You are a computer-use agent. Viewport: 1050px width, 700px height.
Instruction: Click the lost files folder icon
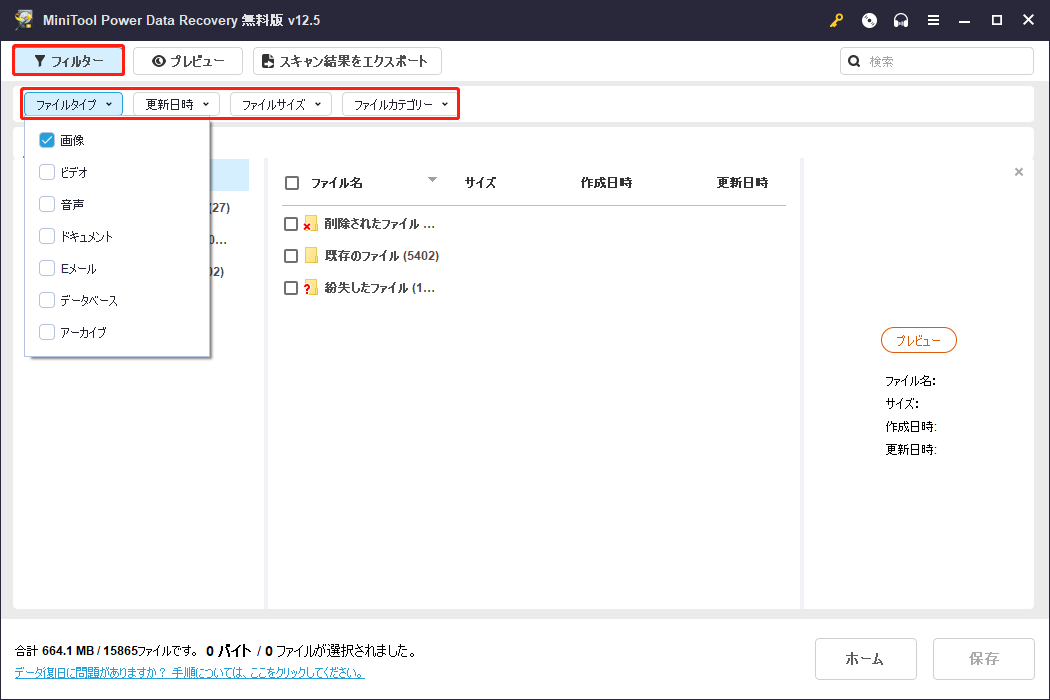[310, 287]
